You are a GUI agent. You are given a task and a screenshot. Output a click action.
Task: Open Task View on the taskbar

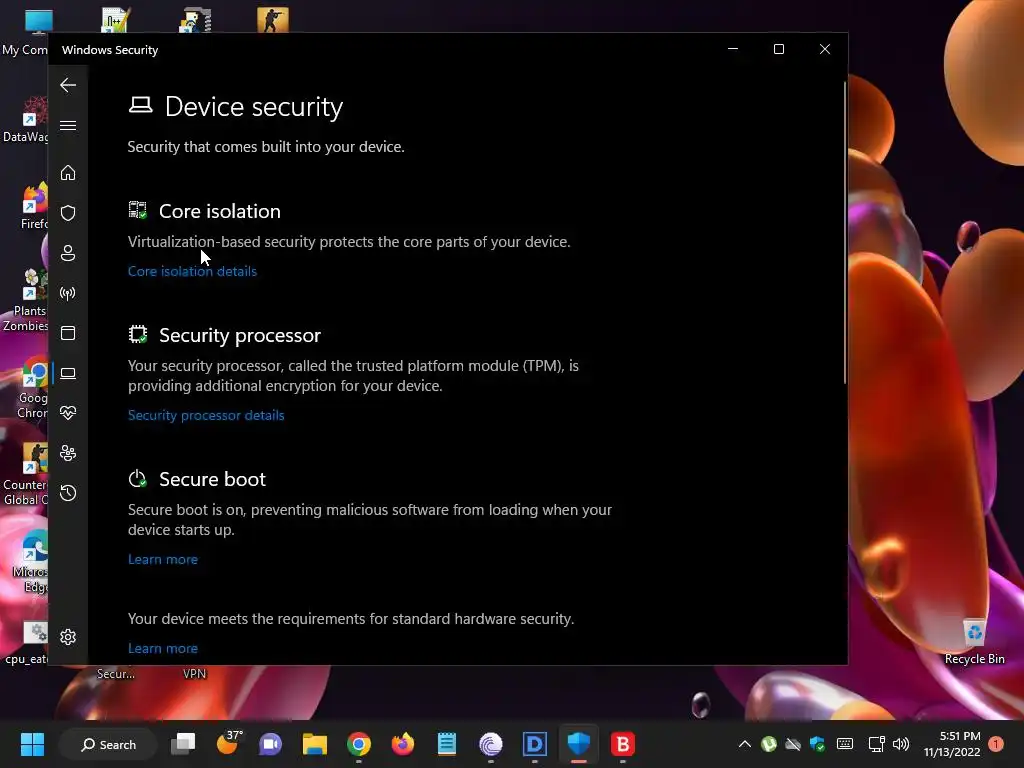click(184, 744)
